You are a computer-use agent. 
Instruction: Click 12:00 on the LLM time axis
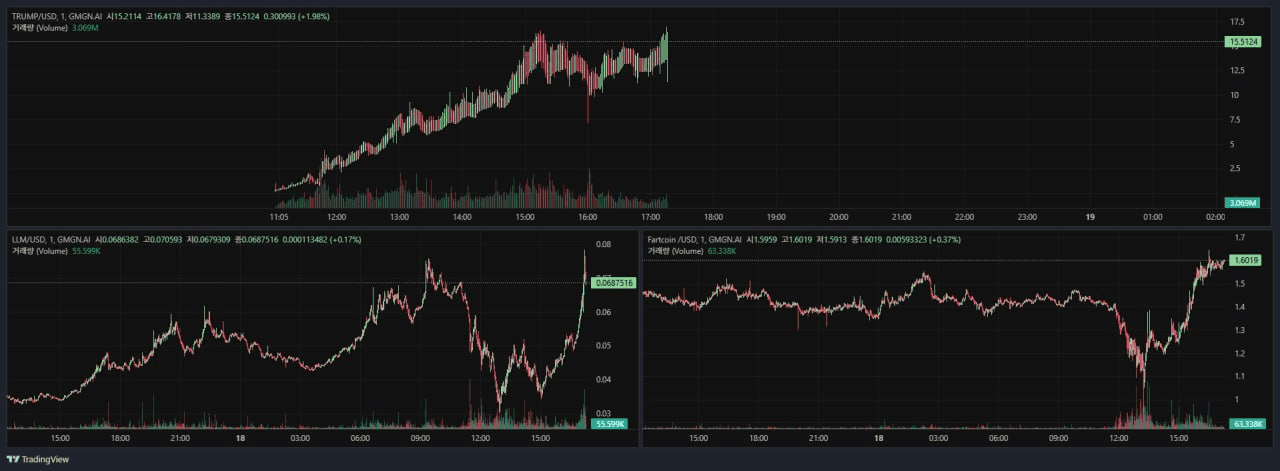click(480, 438)
